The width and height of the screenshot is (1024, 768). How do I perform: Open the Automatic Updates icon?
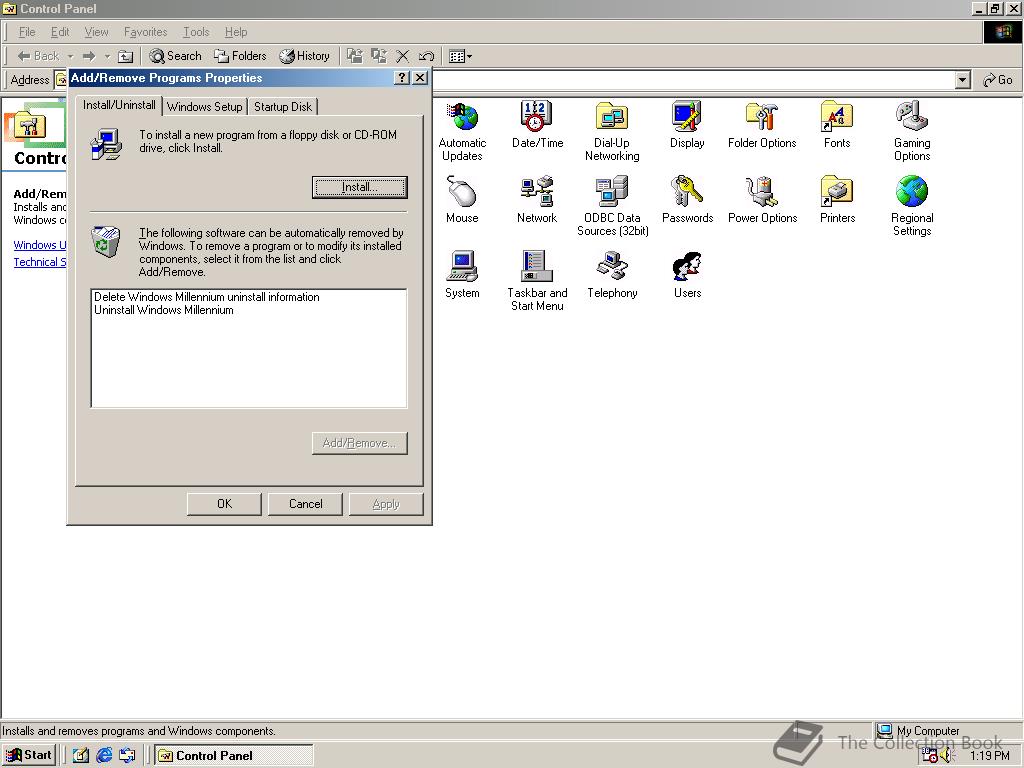coord(462,131)
